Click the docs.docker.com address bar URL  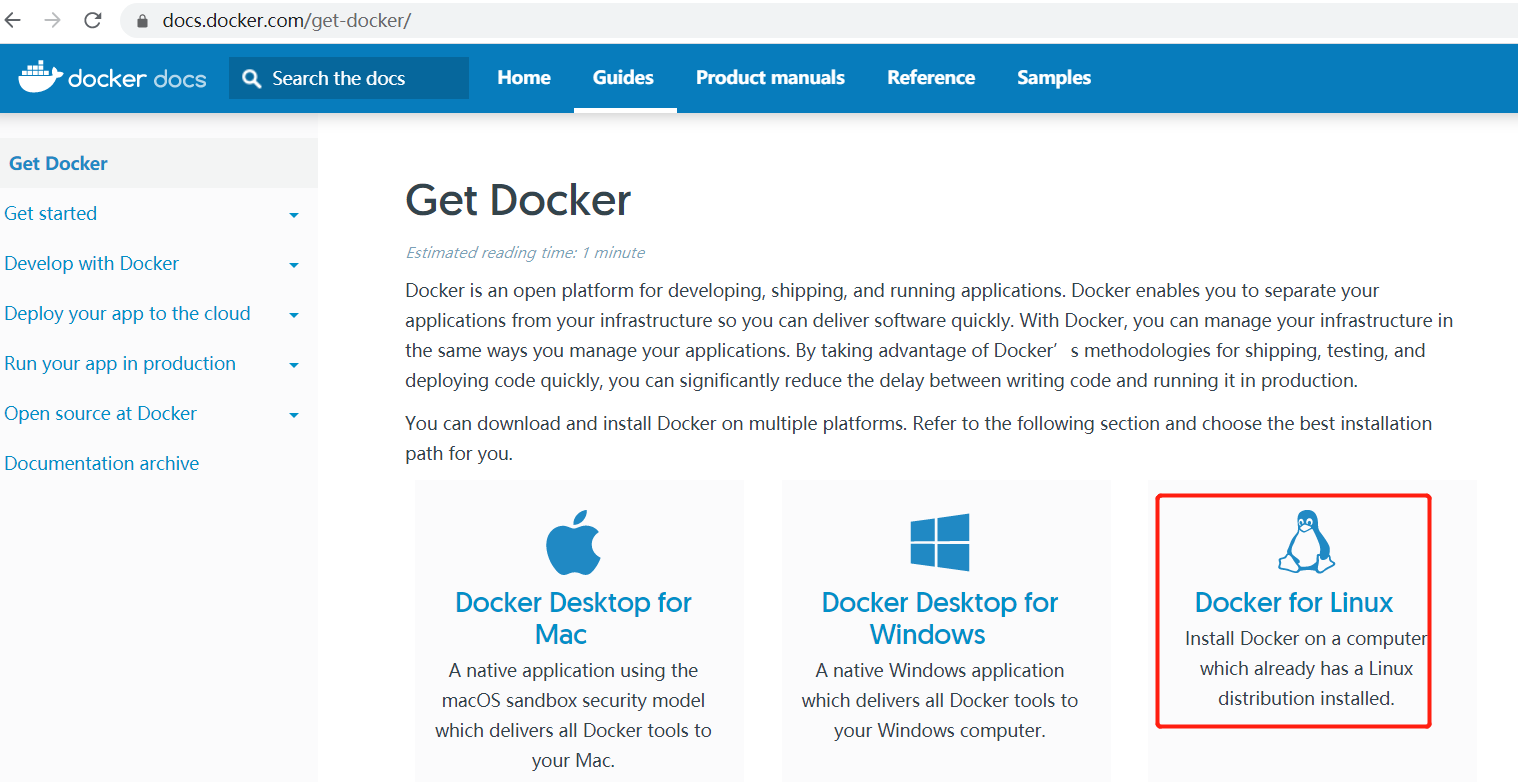(x=286, y=21)
